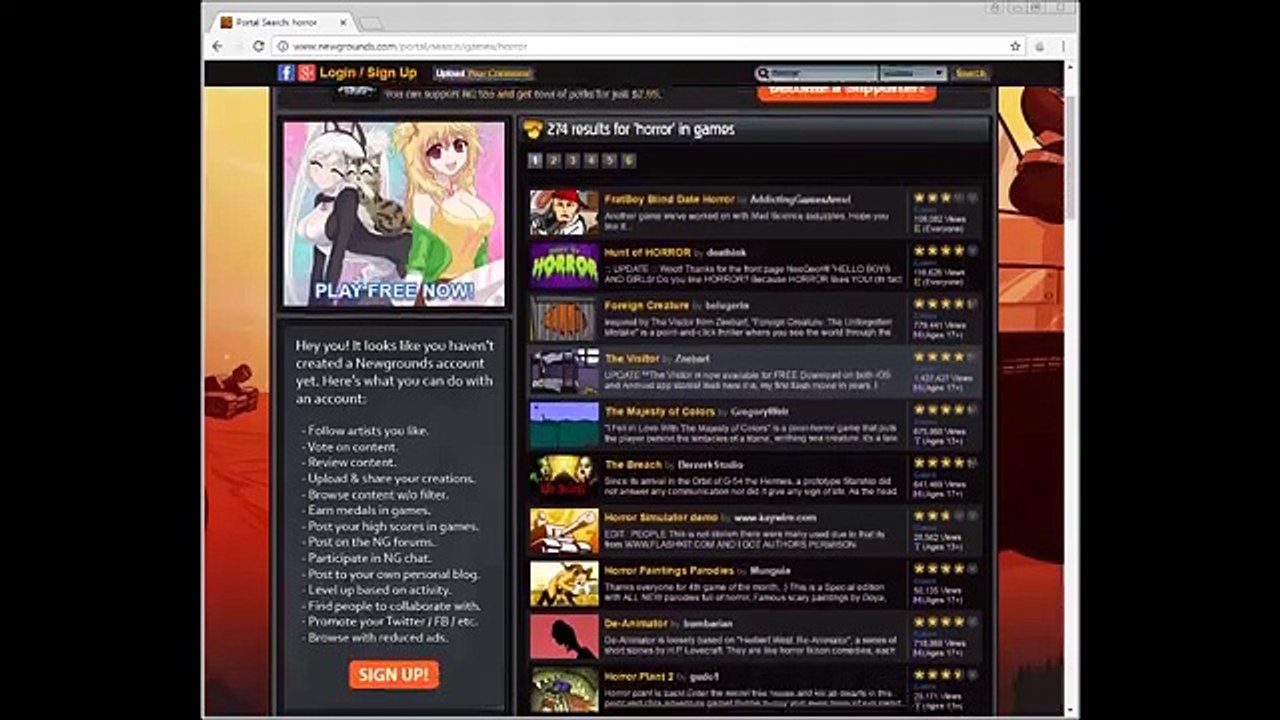
Task: Go to results page 5
Action: (610, 160)
